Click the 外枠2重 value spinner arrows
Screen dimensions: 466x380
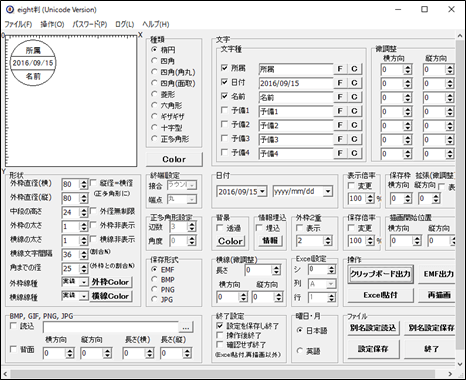(x=328, y=240)
